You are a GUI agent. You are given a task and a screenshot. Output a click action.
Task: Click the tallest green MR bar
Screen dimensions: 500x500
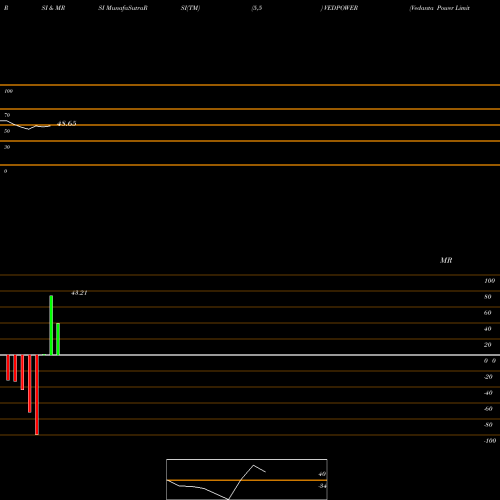(x=51, y=325)
